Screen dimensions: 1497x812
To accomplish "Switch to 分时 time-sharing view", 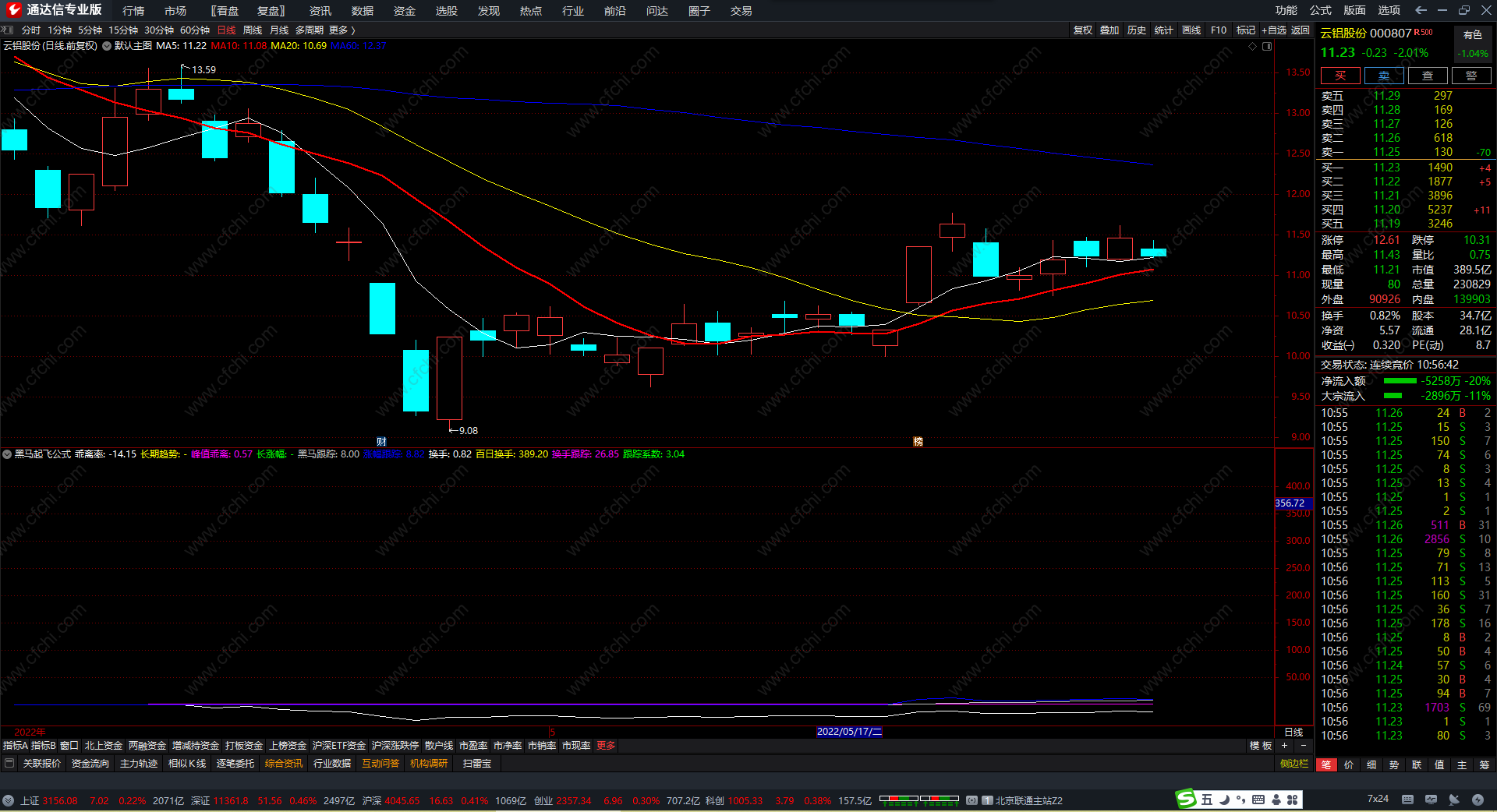I will point(31,30).
